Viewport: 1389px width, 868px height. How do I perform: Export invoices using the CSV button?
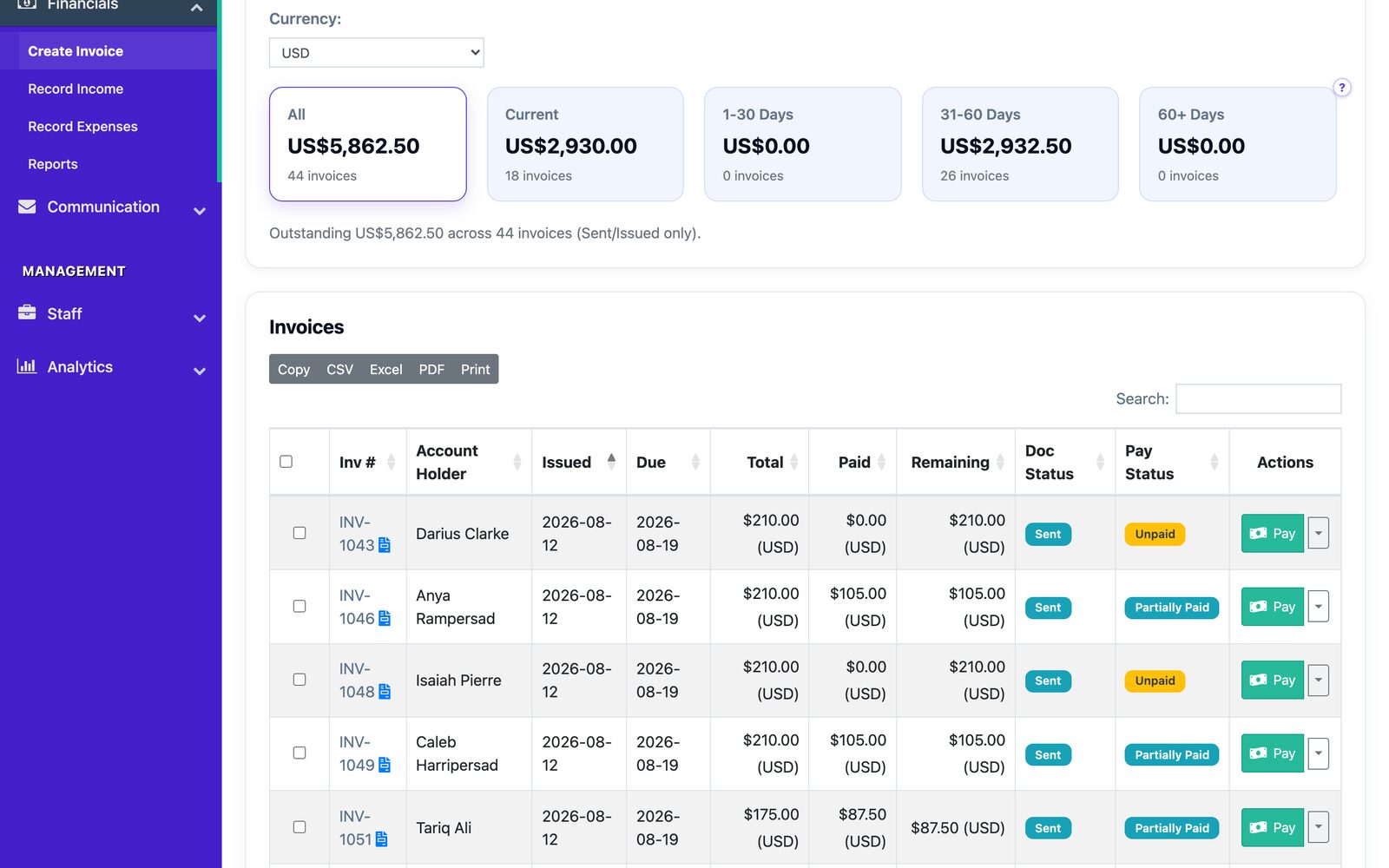coord(339,369)
